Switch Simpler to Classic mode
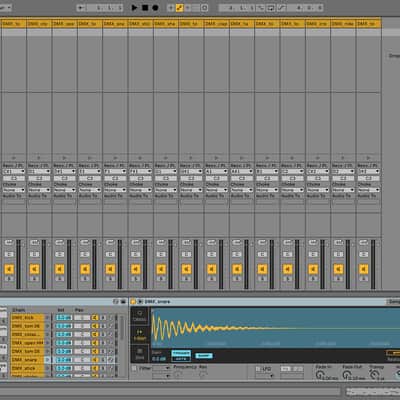 point(140,316)
